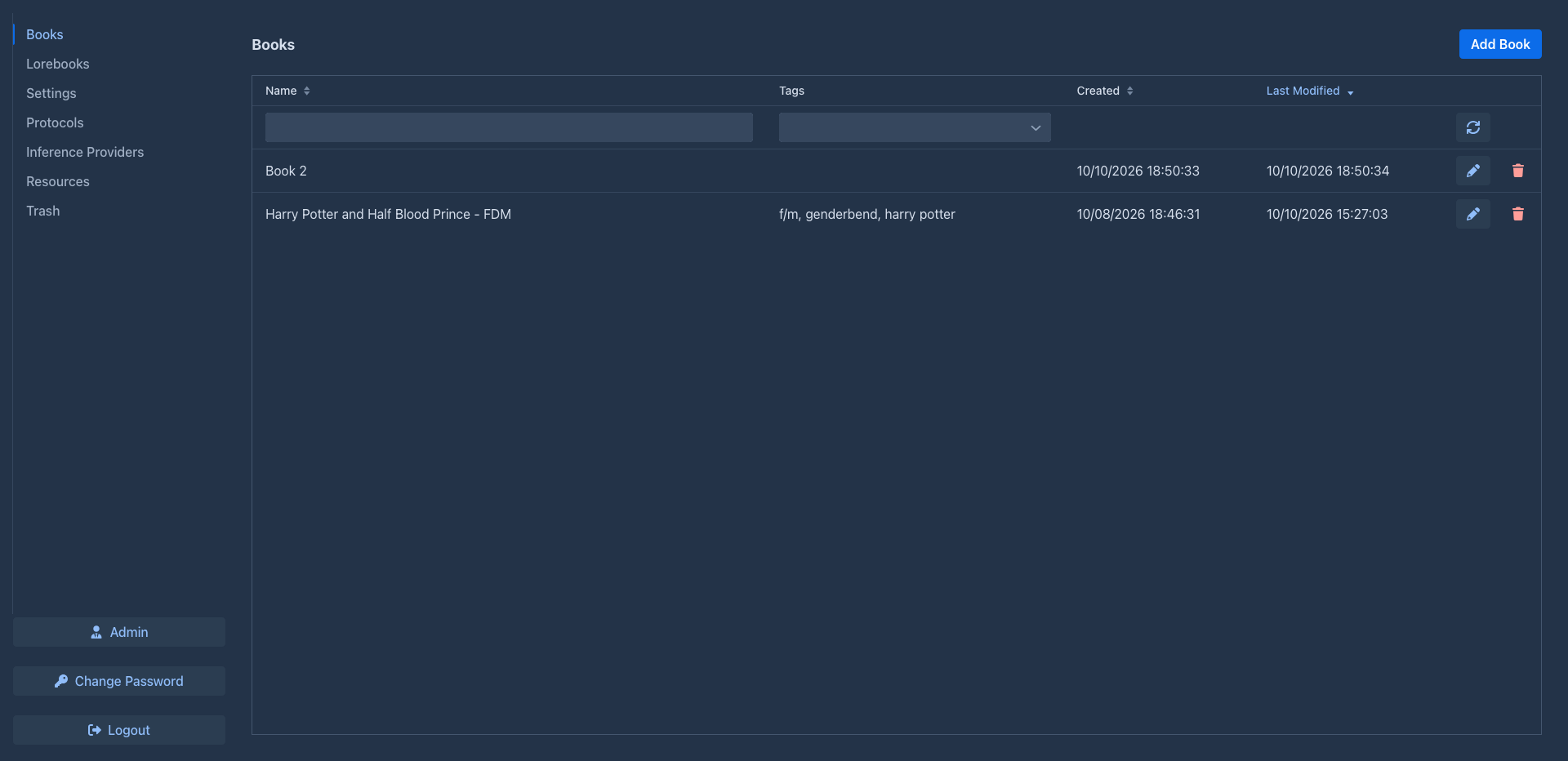Toggle Last Modified sort direction arrow

point(1350,92)
